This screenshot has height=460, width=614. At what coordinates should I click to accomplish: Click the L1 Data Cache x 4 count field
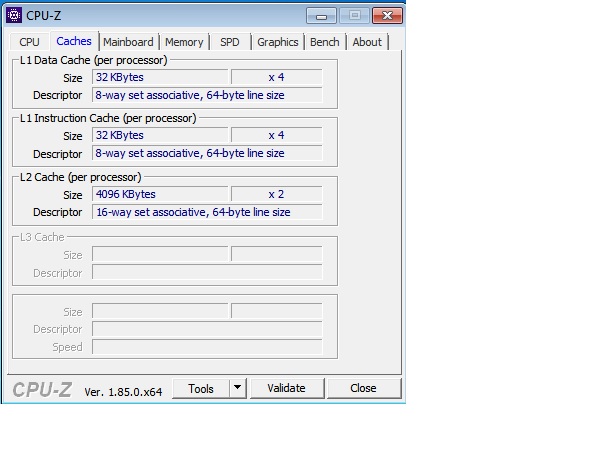pos(276,77)
